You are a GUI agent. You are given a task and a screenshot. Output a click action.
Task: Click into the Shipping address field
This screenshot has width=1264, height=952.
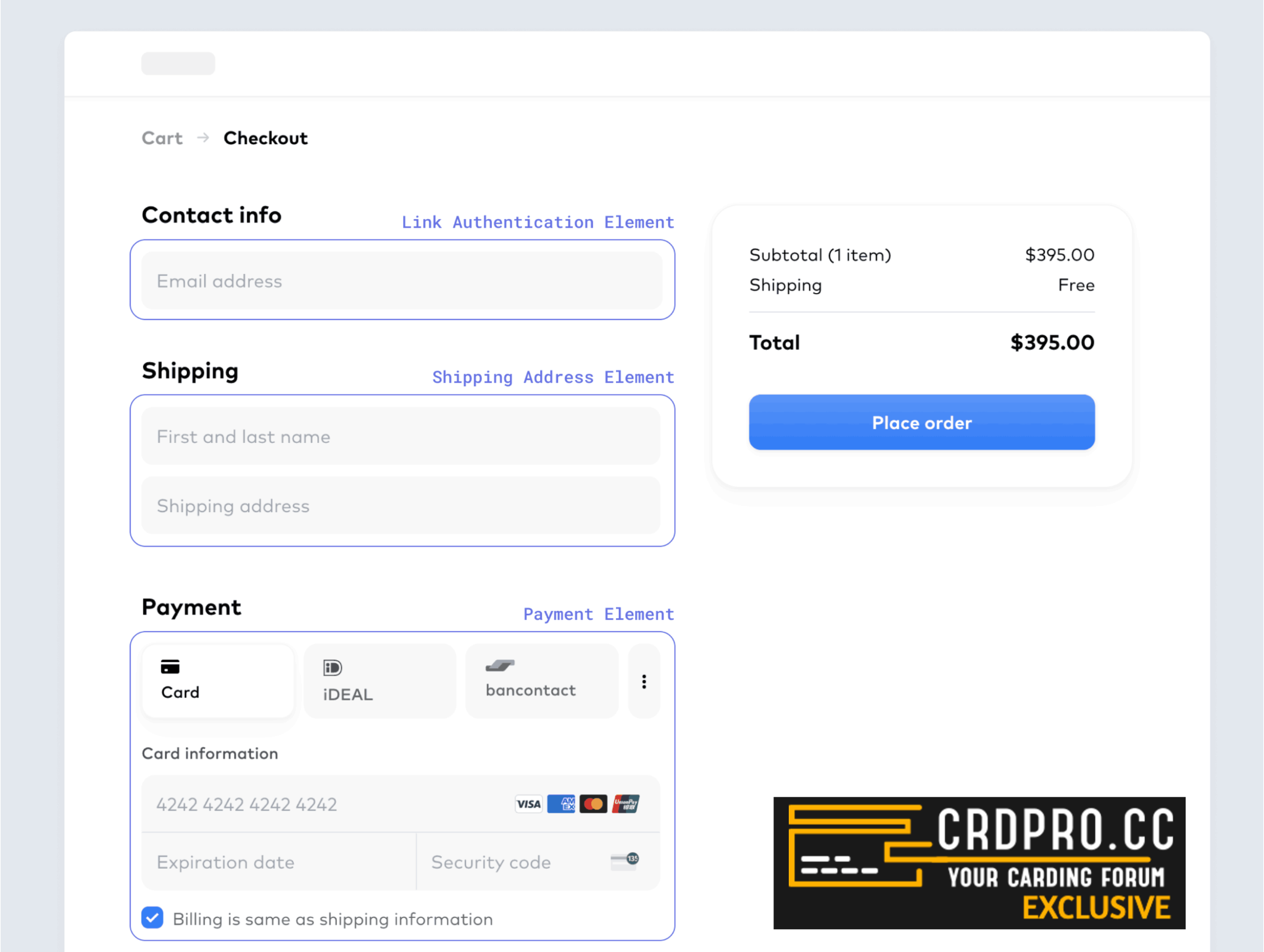[401, 505]
